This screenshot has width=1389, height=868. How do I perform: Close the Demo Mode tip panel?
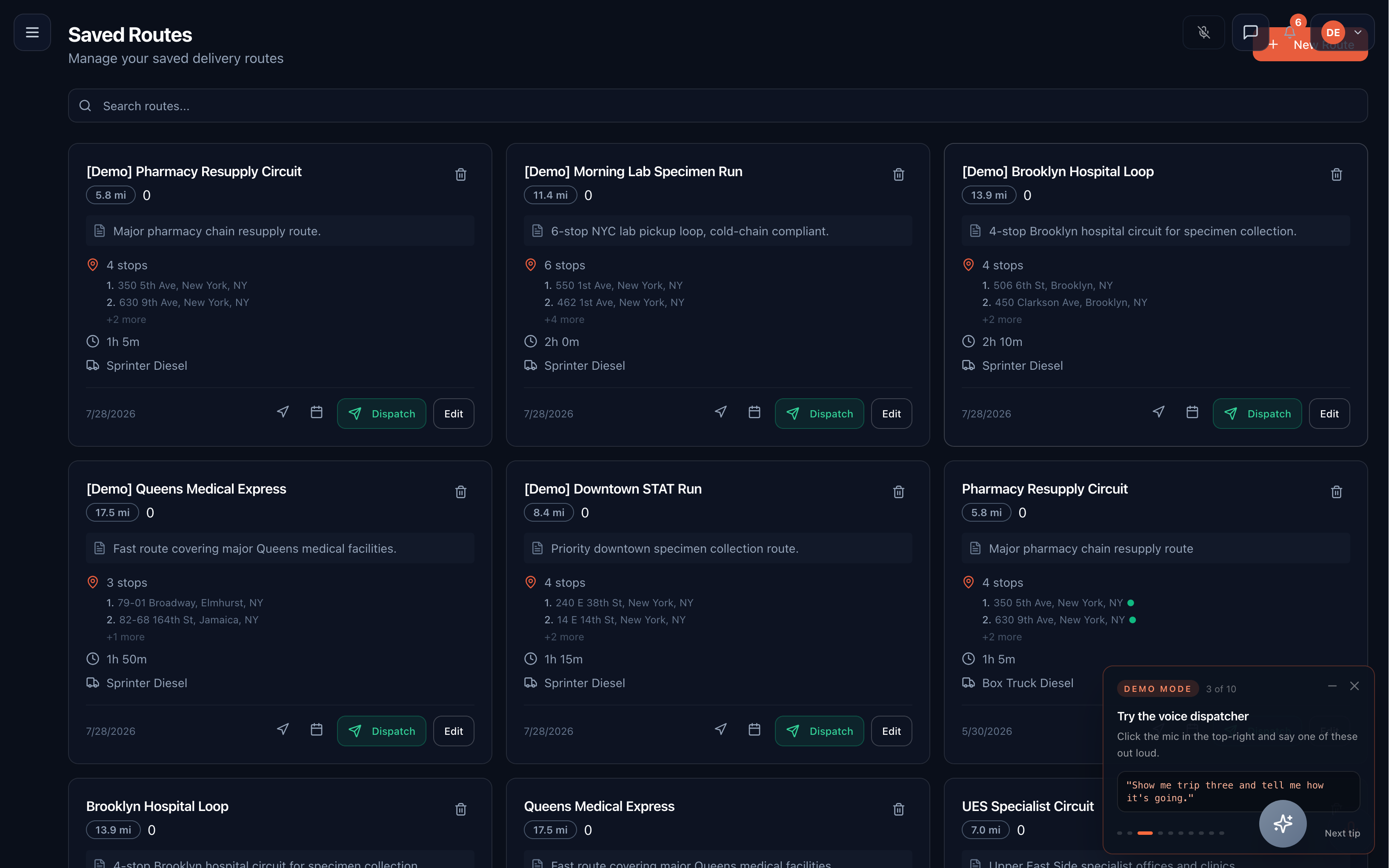(x=1355, y=687)
